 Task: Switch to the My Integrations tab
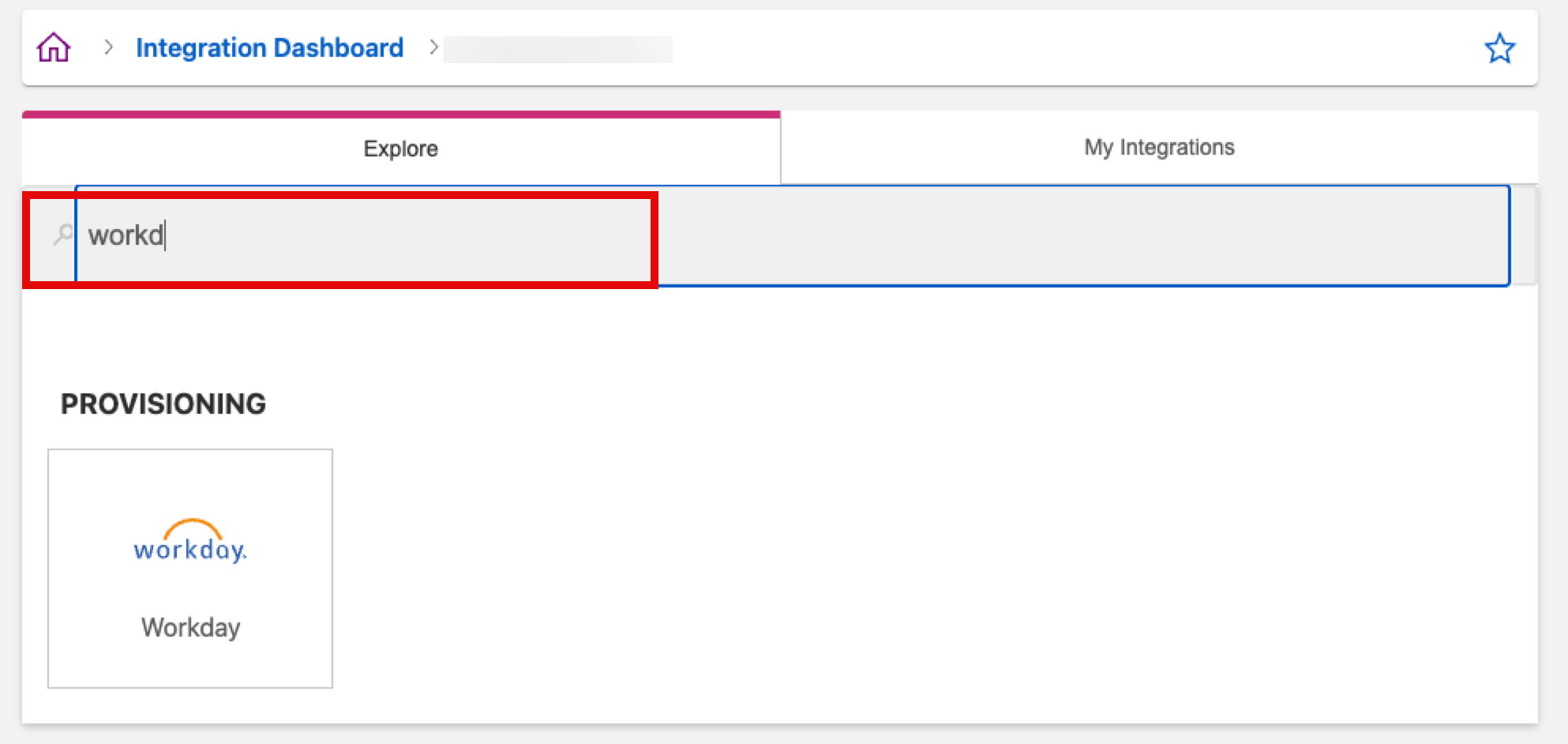pos(1158,148)
